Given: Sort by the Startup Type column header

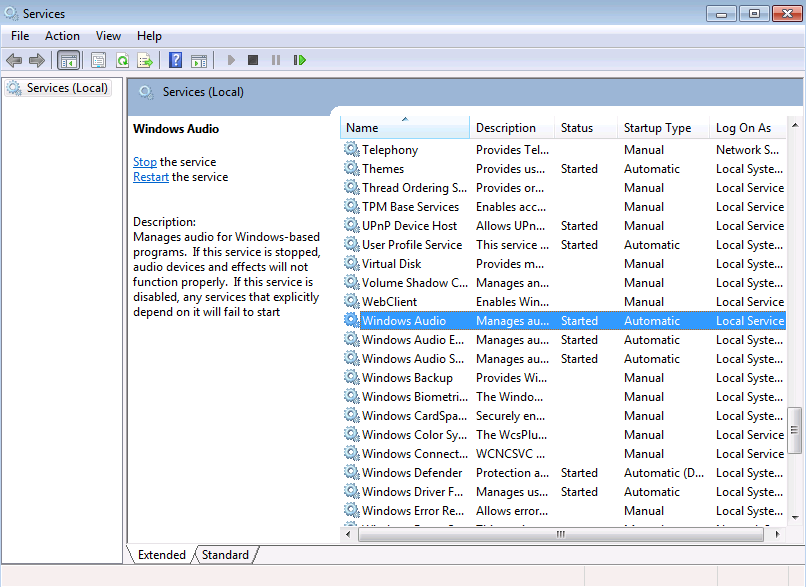Looking at the screenshot, I should [x=663, y=127].
